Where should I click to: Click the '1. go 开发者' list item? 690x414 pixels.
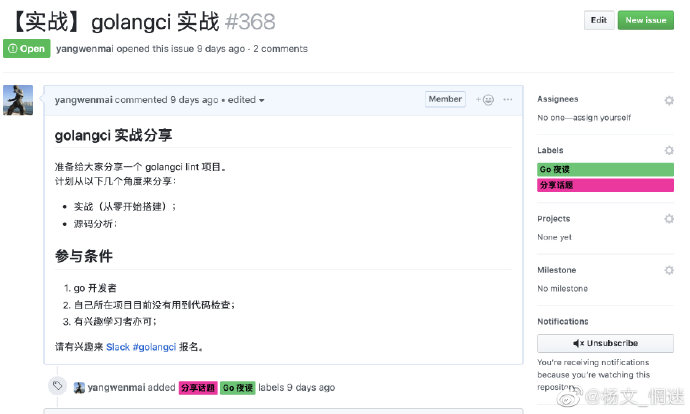click(x=90, y=288)
